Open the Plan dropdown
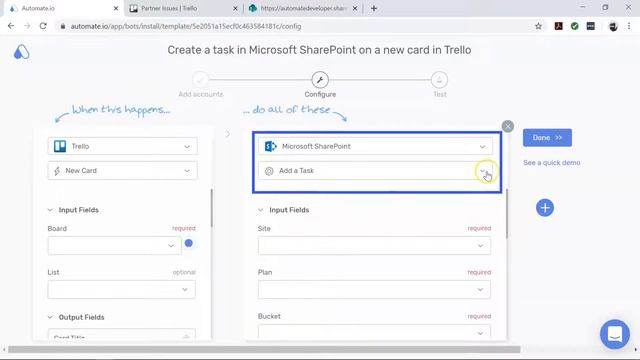This screenshot has height=360, width=640. [x=374, y=289]
